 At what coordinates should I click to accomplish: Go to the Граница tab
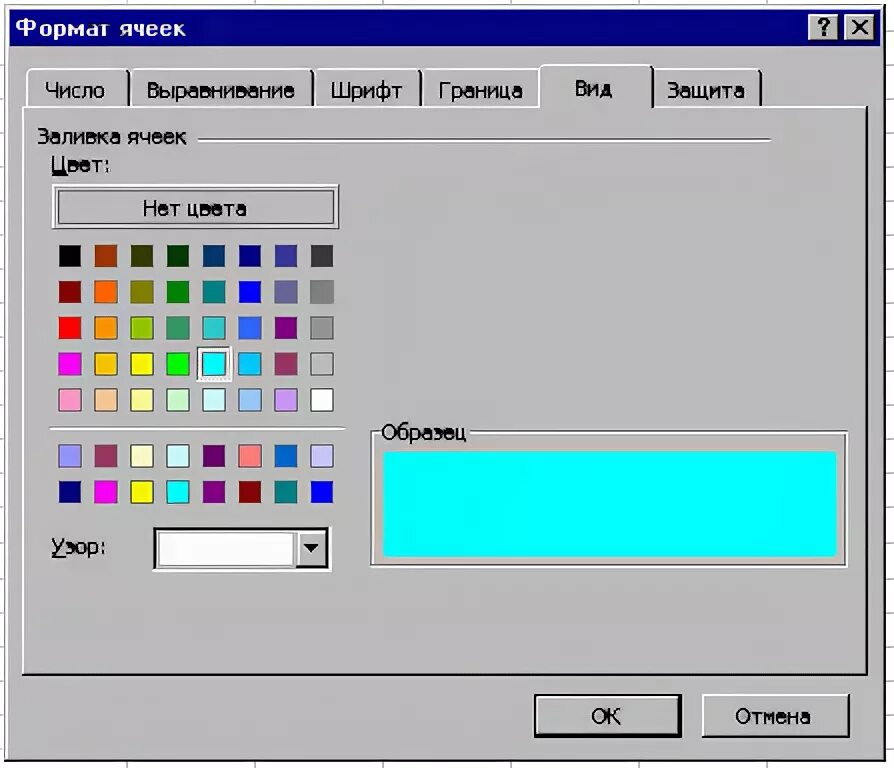[481, 90]
